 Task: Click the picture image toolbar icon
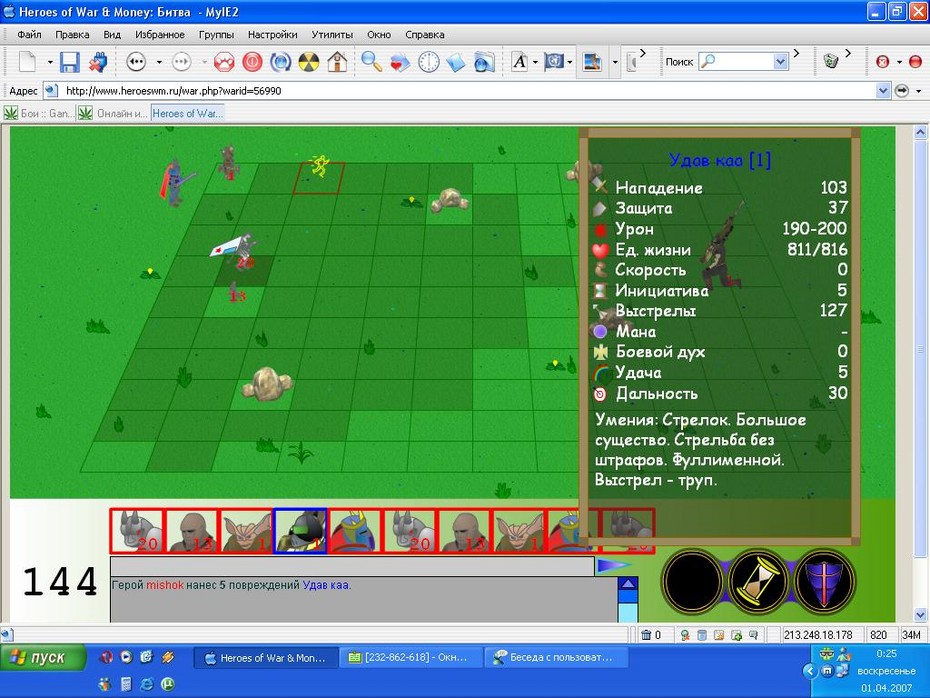coord(593,62)
